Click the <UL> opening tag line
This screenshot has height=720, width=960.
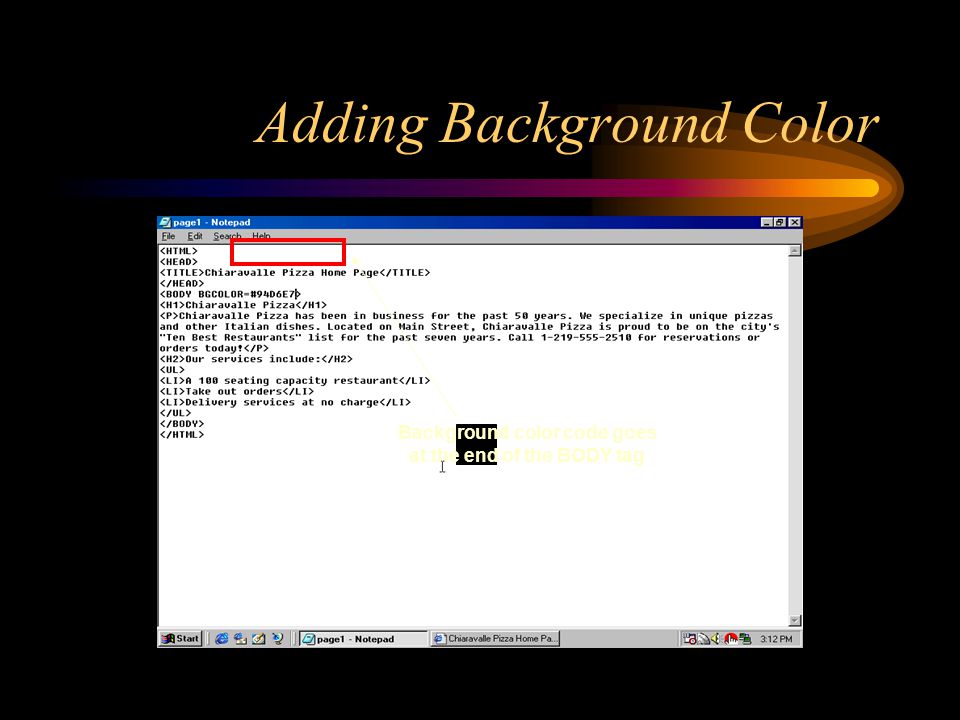pos(172,370)
